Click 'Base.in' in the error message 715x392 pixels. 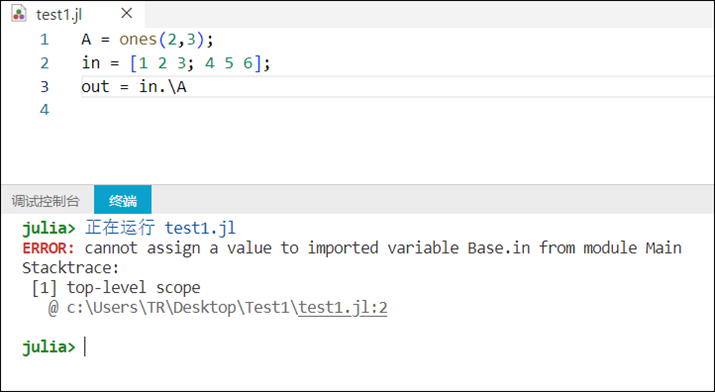tap(499, 248)
